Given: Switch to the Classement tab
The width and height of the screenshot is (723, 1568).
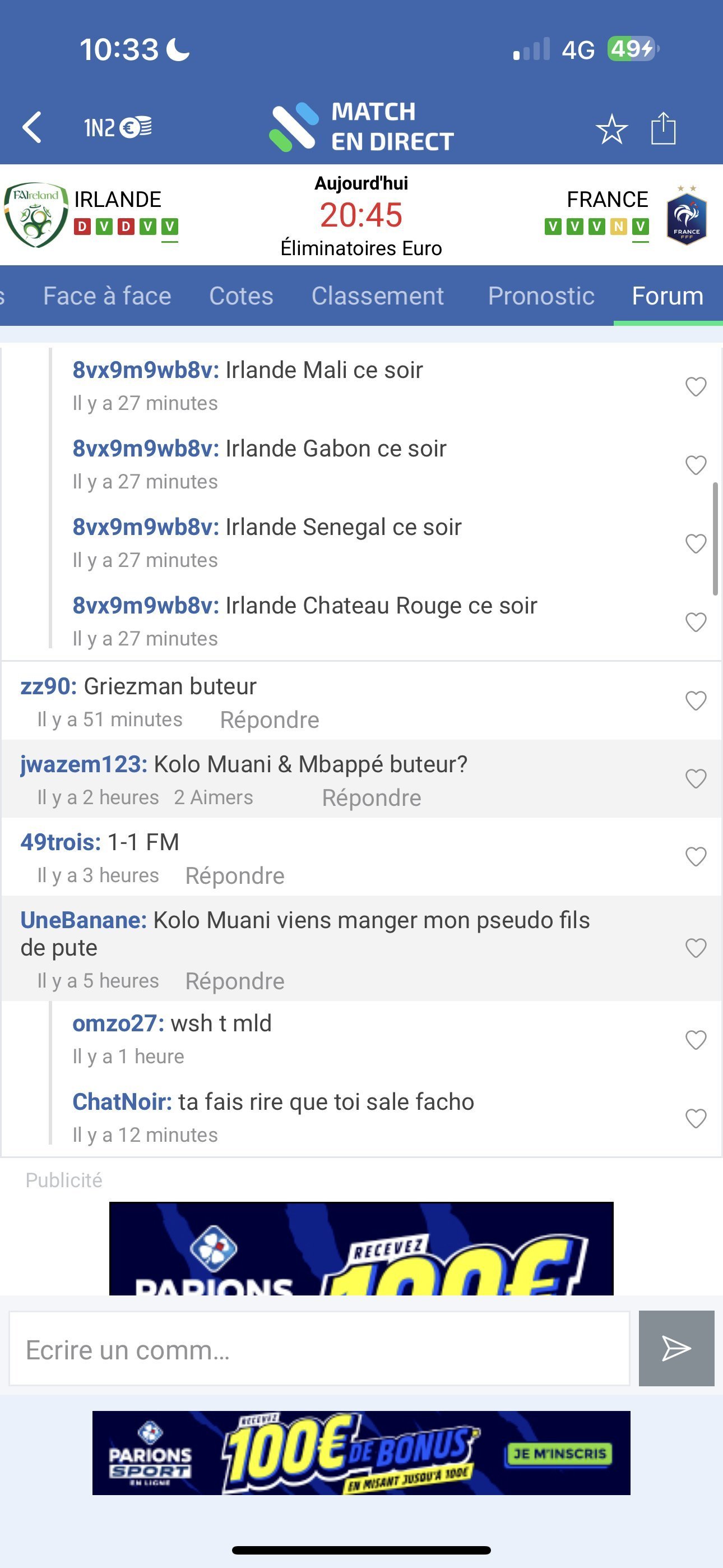Looking at the screenshot, I should coord(377,296).
